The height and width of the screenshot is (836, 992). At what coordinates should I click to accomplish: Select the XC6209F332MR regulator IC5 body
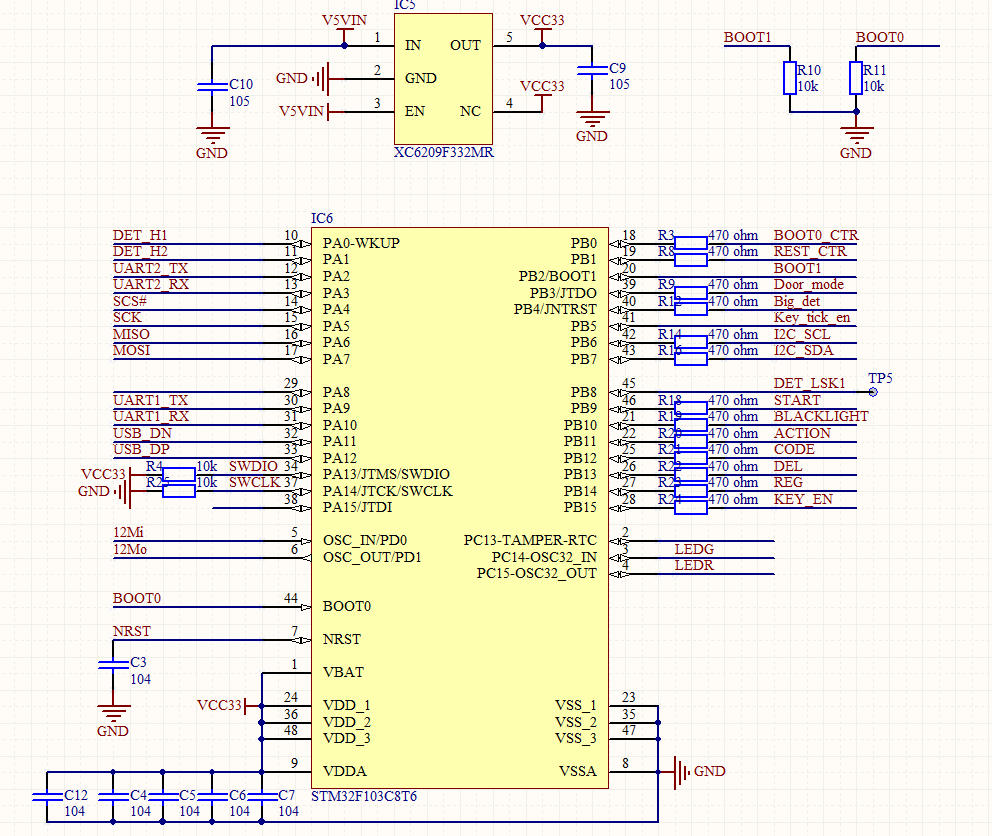443,79
